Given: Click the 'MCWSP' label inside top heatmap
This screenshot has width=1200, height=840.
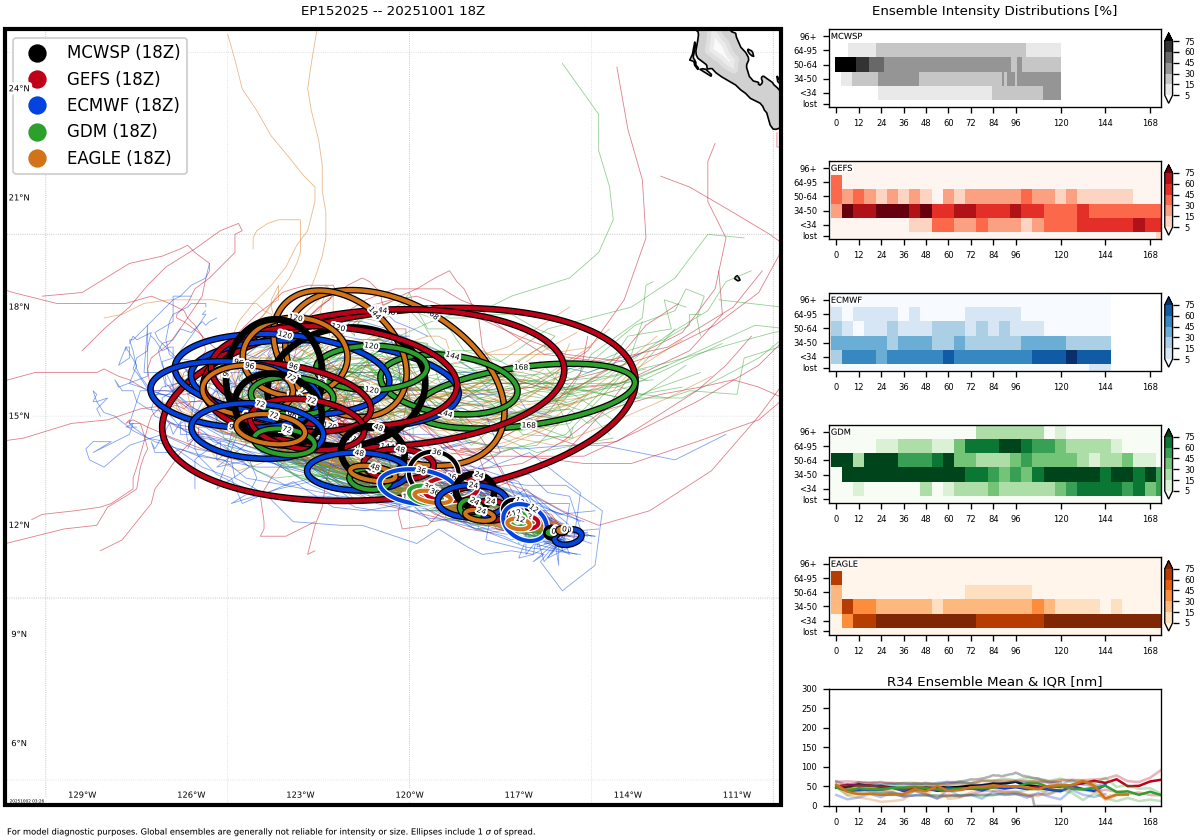Looking at the screenshot, I should [x=846, y=36].
